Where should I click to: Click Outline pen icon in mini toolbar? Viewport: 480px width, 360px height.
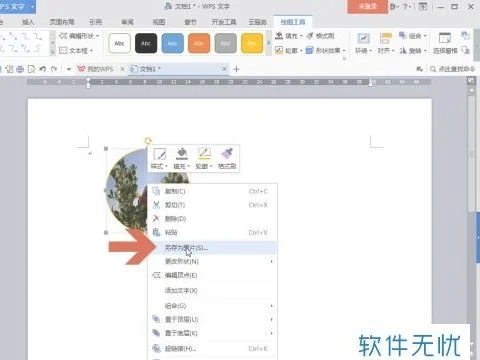point(204,154)
